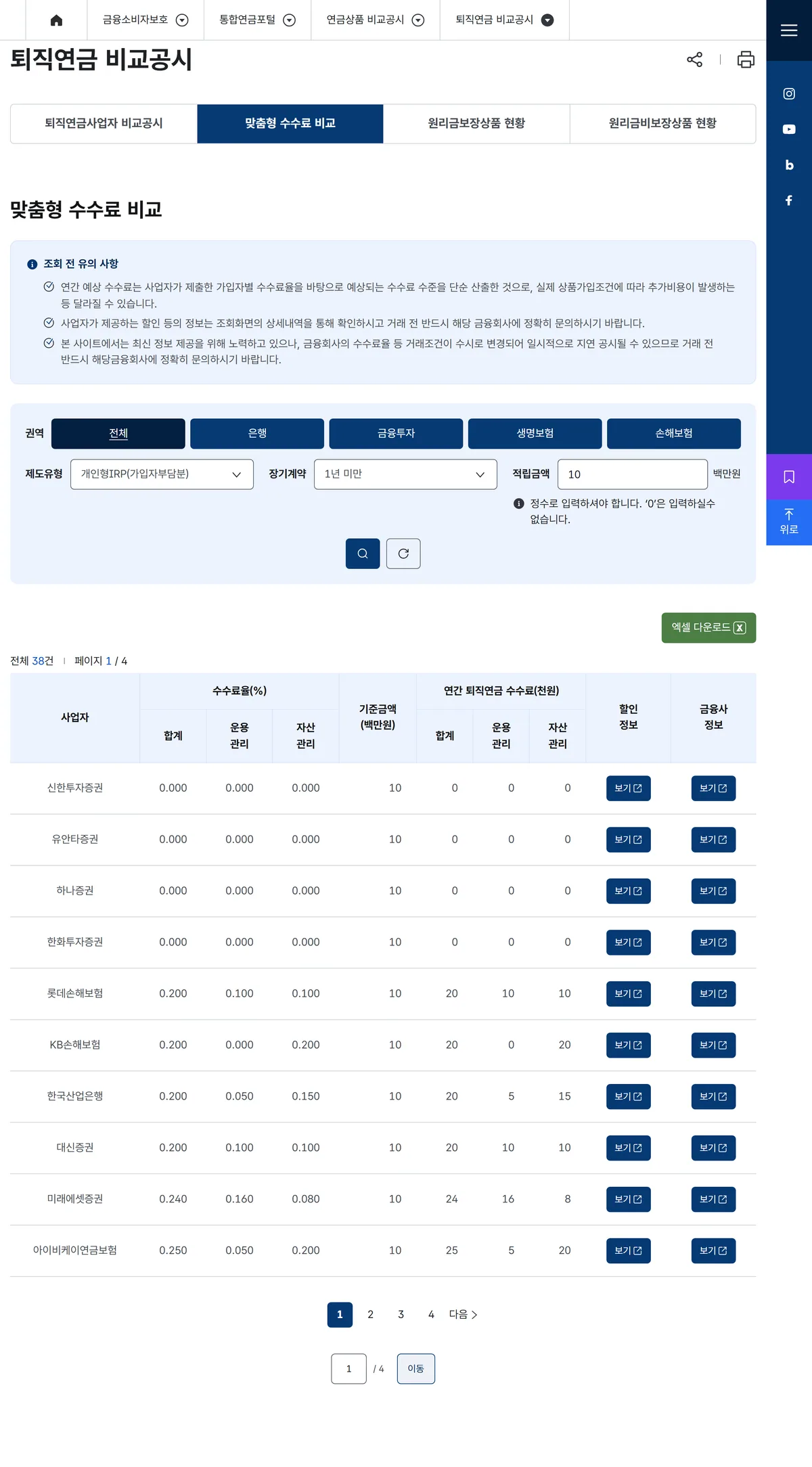Click the purple bookmark icon
The image size is (812, 1467).
789,477
